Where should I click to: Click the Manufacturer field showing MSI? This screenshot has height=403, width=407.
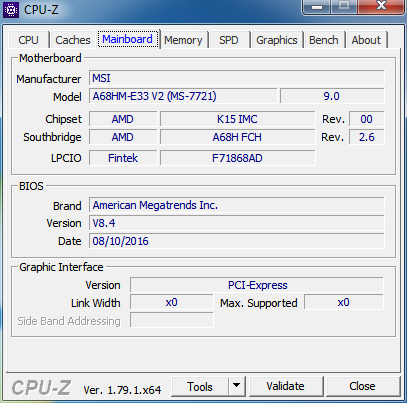click(x=237, y=78)
